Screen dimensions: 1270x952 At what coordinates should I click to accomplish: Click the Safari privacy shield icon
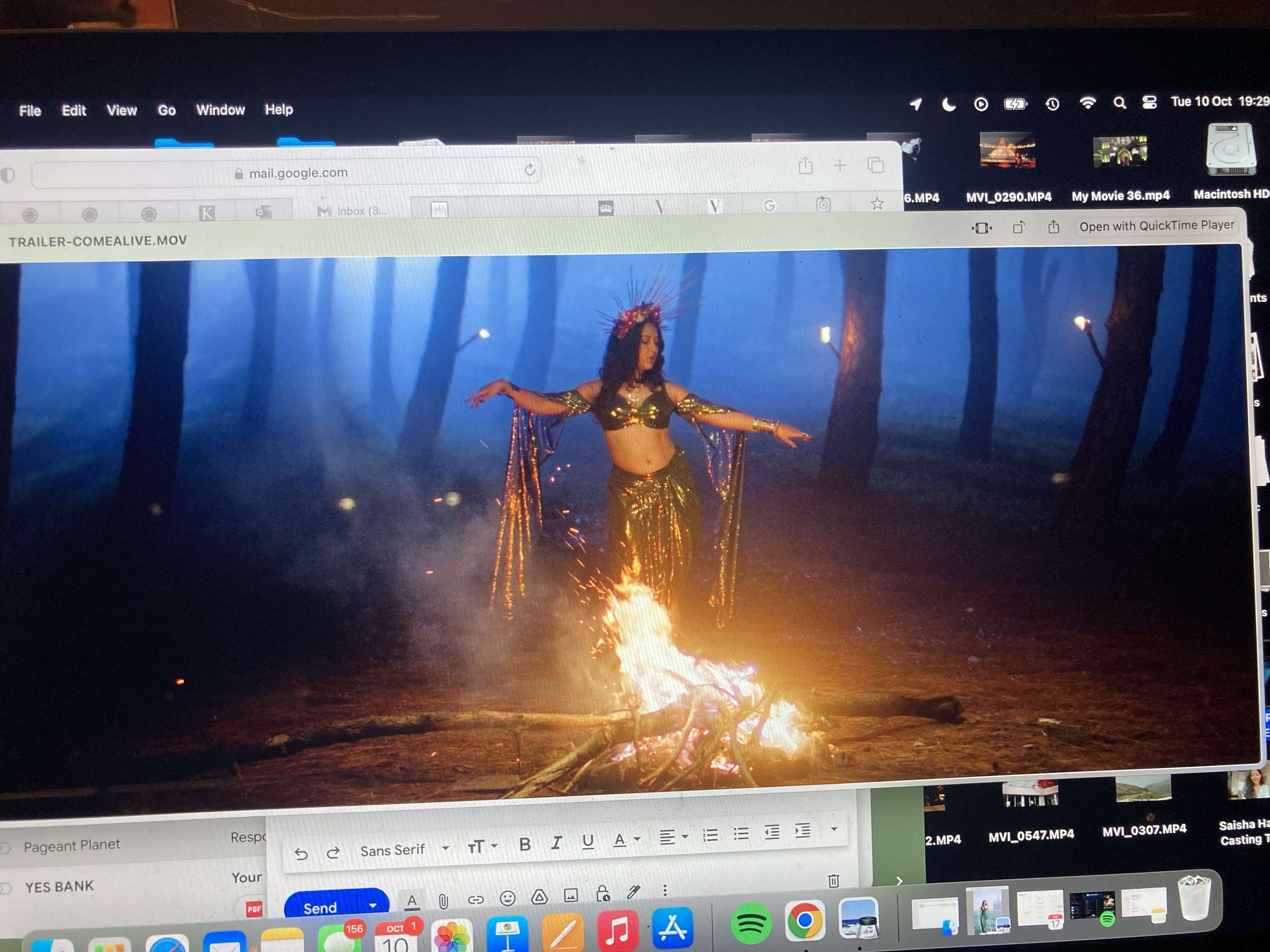click(7, 175)
